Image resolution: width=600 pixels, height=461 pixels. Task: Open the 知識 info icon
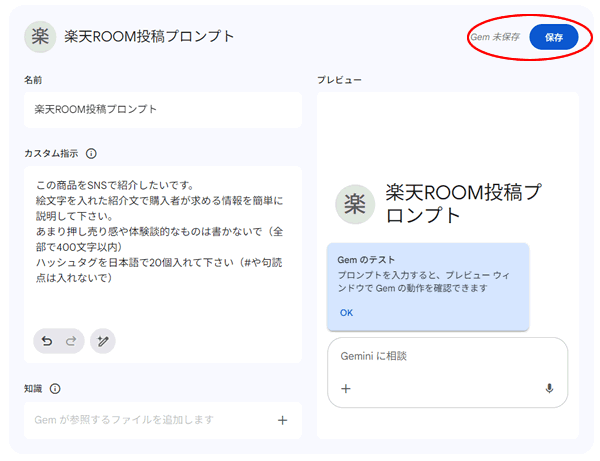(55, 389)
